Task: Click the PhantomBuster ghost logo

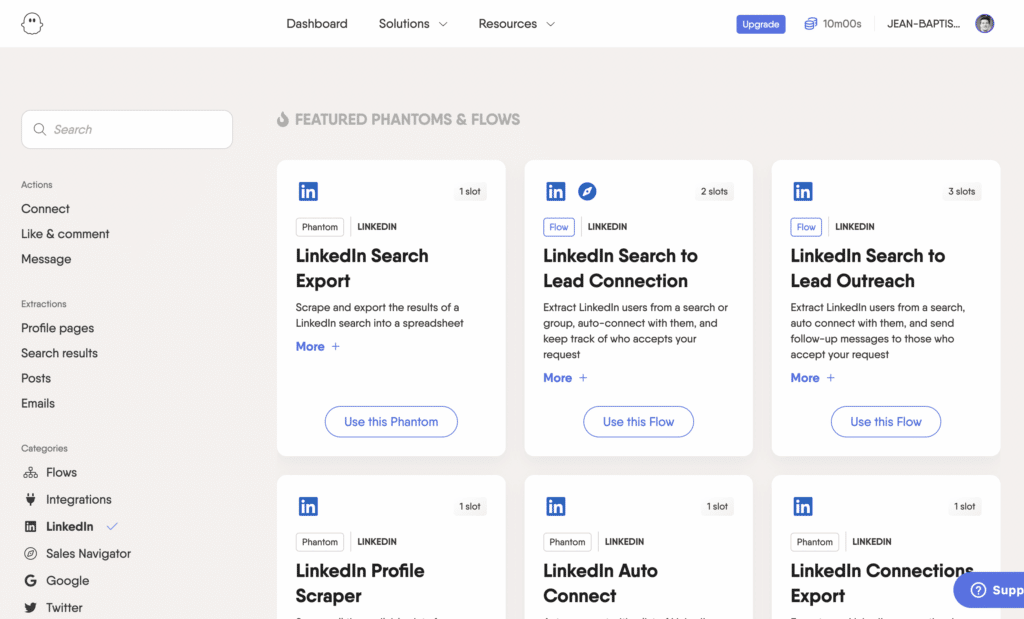Action: point(31,24)
